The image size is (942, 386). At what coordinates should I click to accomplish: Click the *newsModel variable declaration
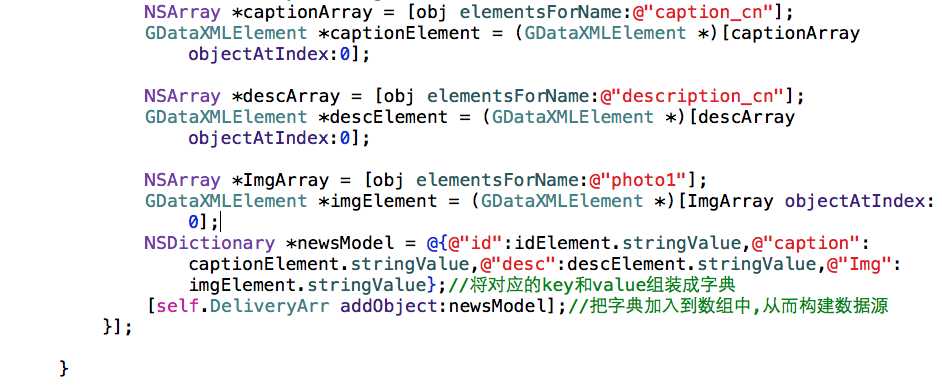[x=339, y=243]
